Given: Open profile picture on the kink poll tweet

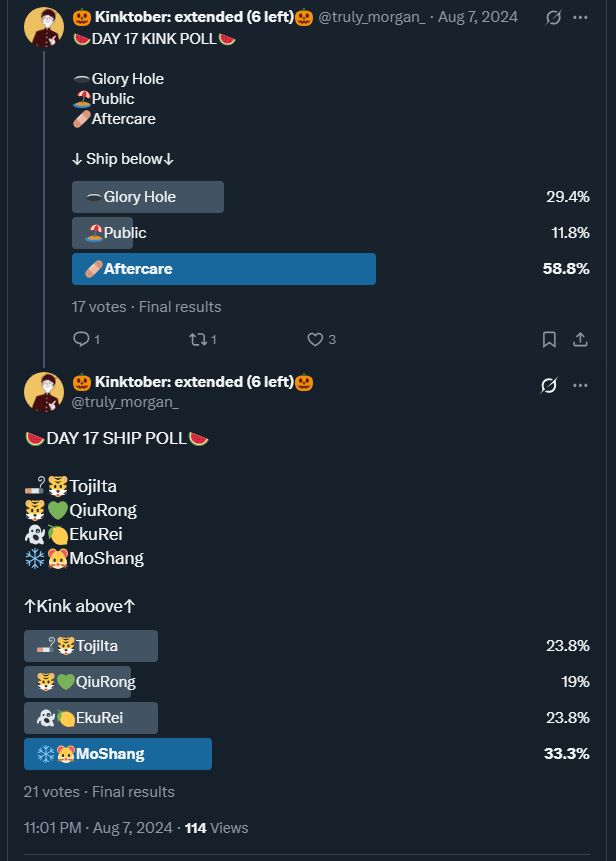Looking at the screenshot, I should click(x=44, y=27).
